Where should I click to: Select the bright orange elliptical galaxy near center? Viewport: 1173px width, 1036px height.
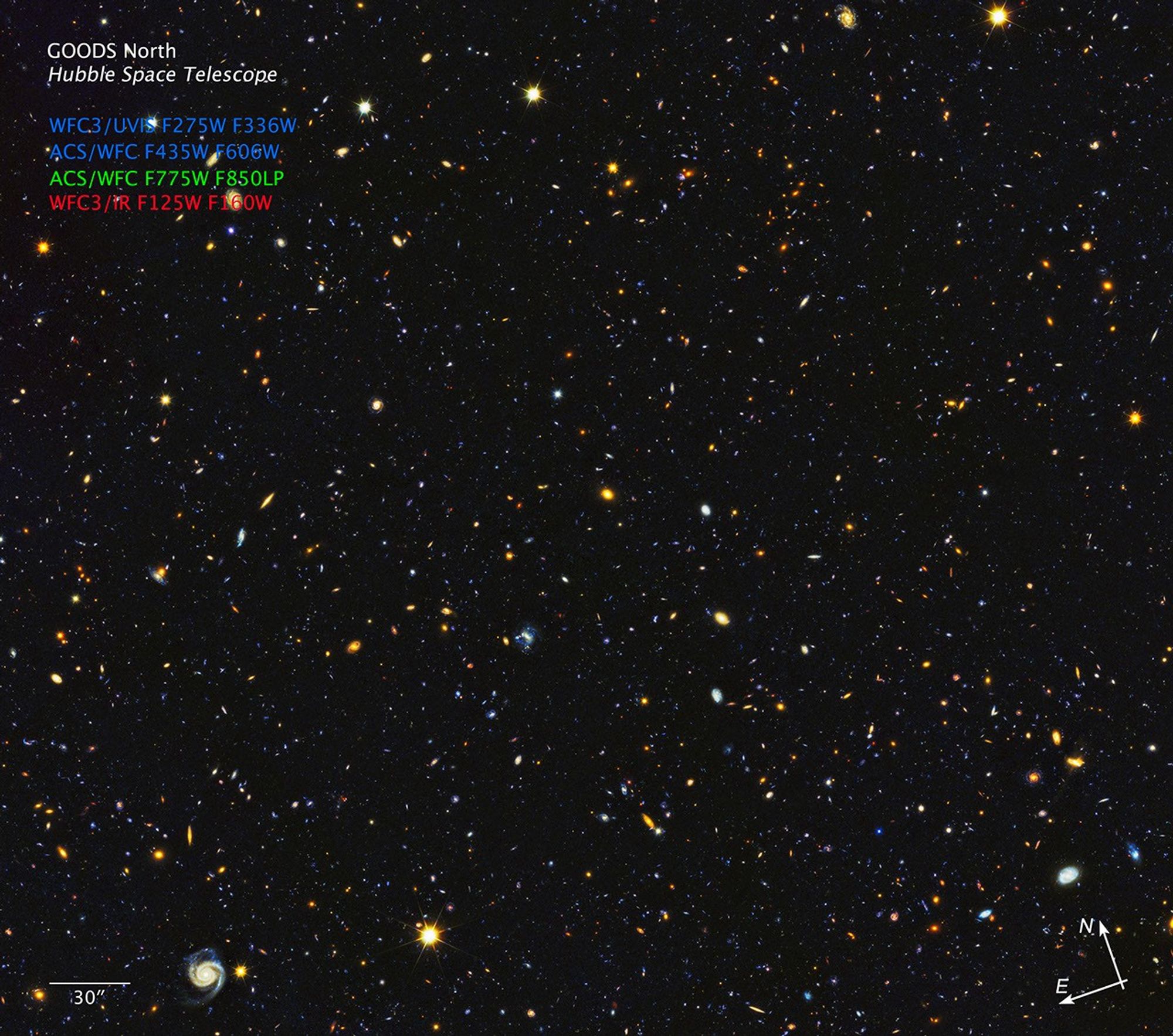pyautogui.click(x=608, y=494)
